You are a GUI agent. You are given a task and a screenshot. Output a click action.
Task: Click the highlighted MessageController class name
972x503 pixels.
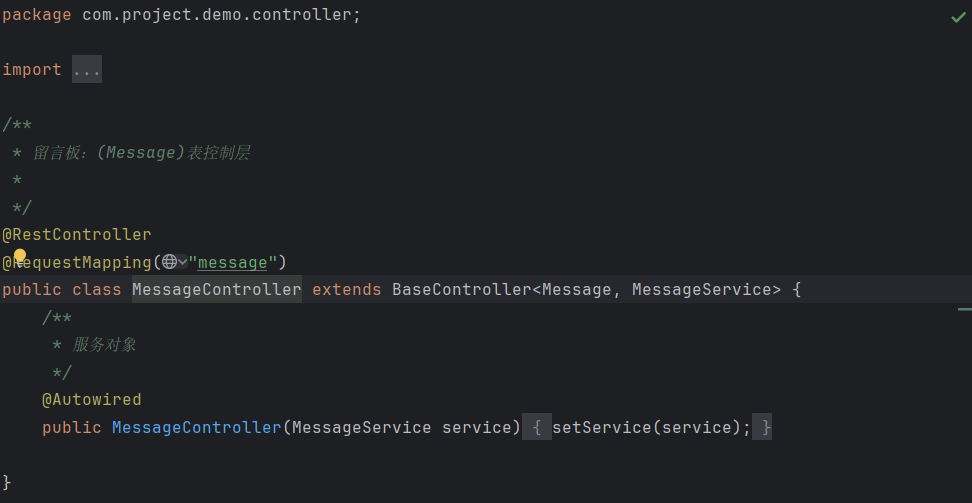point(217,290)
